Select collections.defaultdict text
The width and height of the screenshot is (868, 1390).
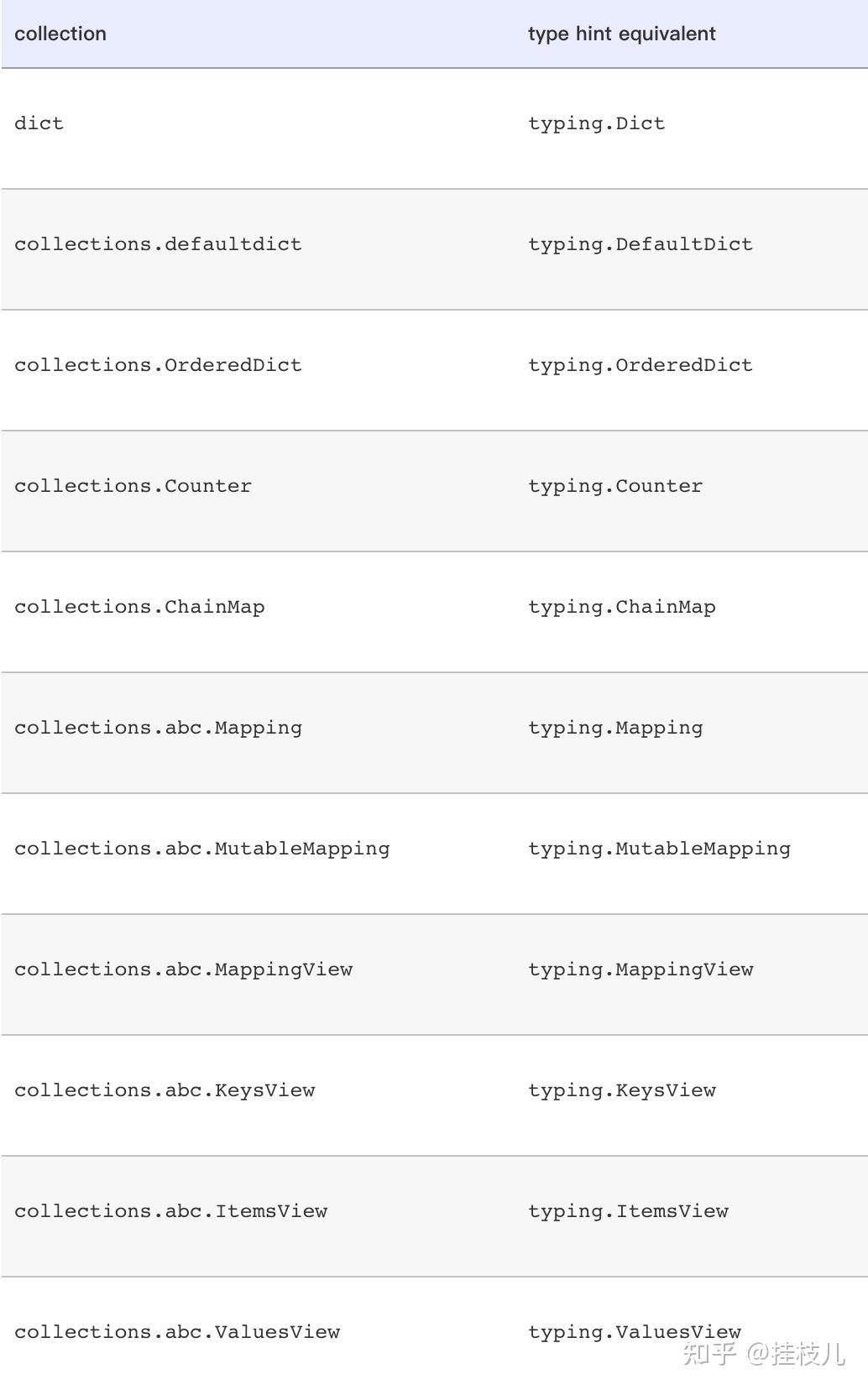(x=158, y=244)
